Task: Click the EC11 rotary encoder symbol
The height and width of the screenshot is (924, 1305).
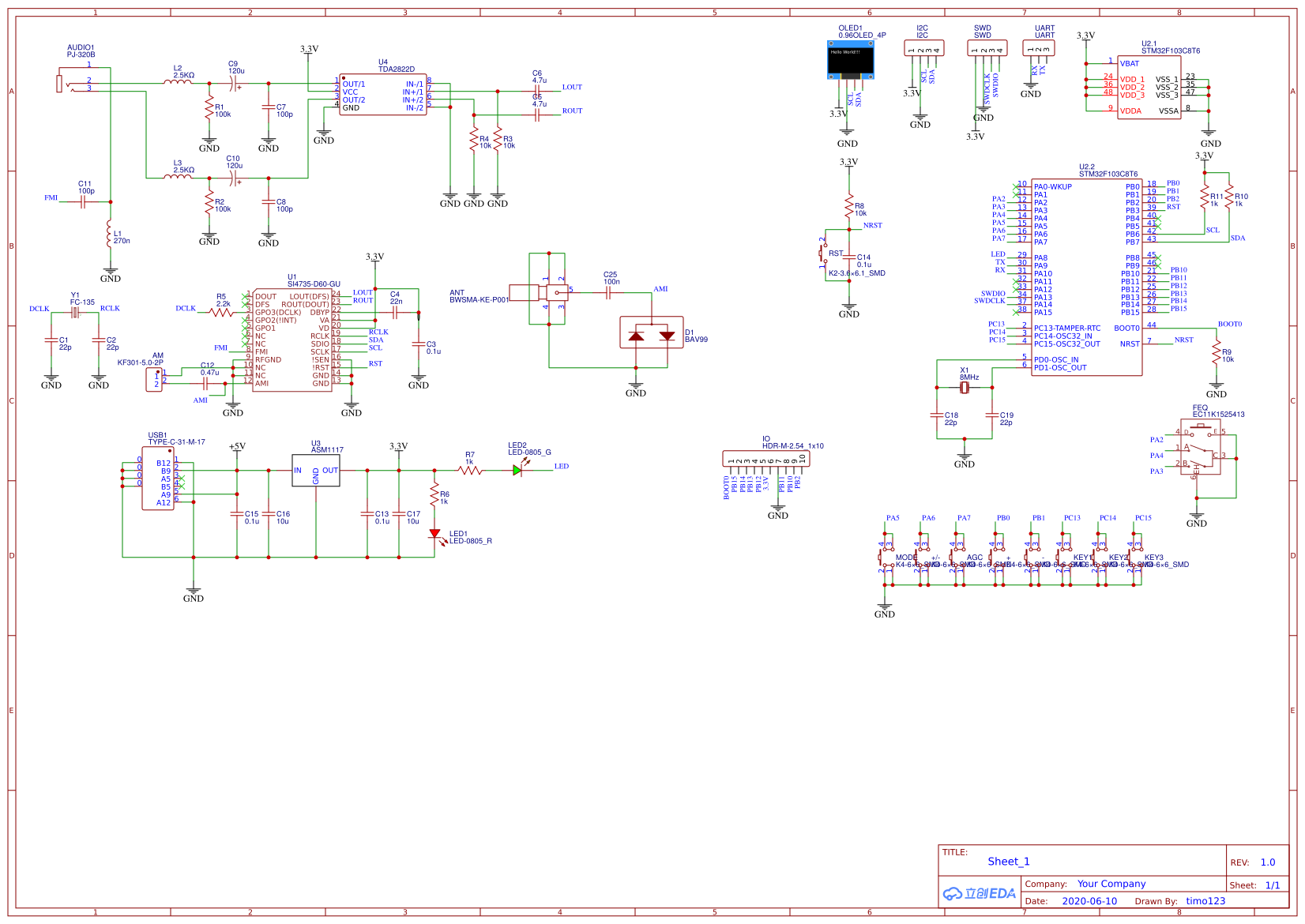Action: click(x=1201, y=452)
